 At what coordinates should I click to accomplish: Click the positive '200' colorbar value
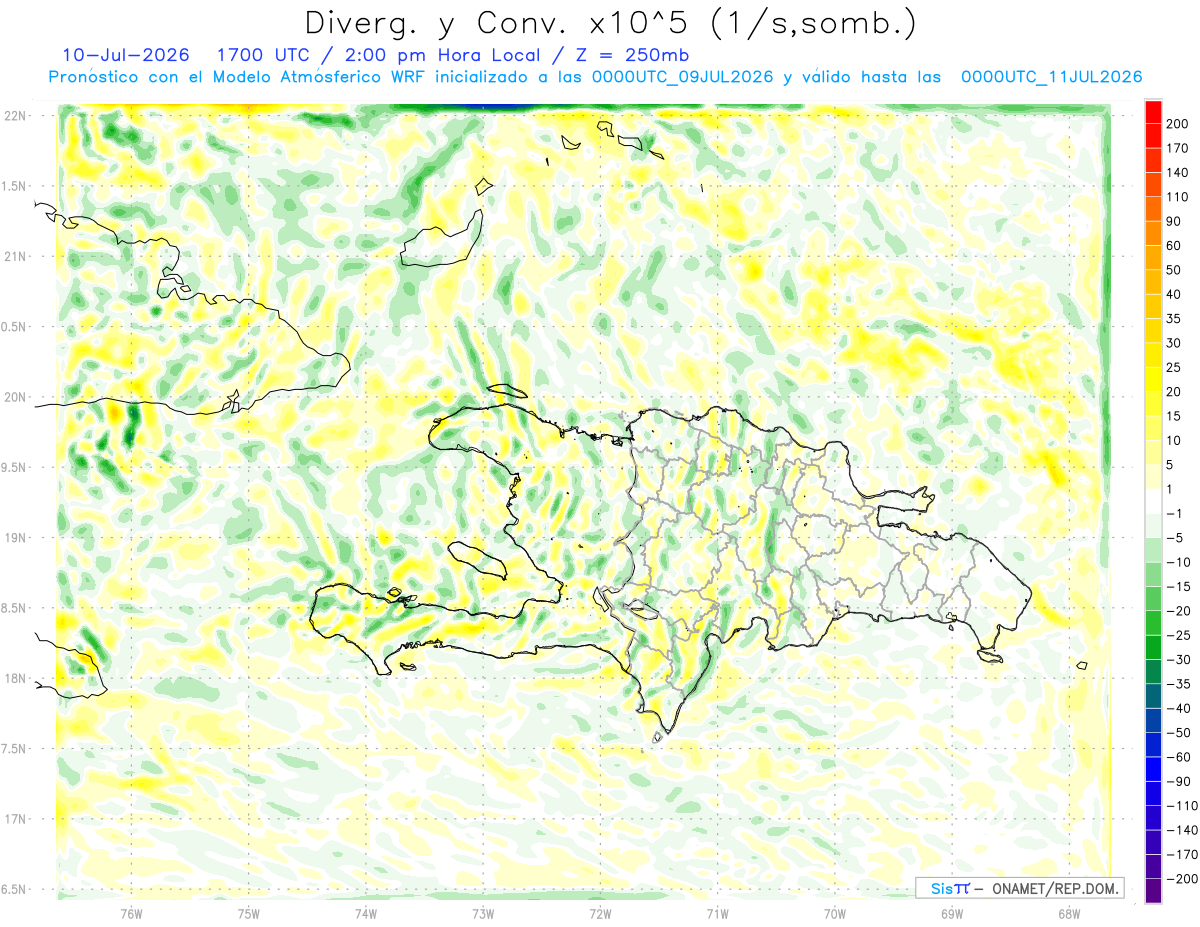tap(1179, 124)
